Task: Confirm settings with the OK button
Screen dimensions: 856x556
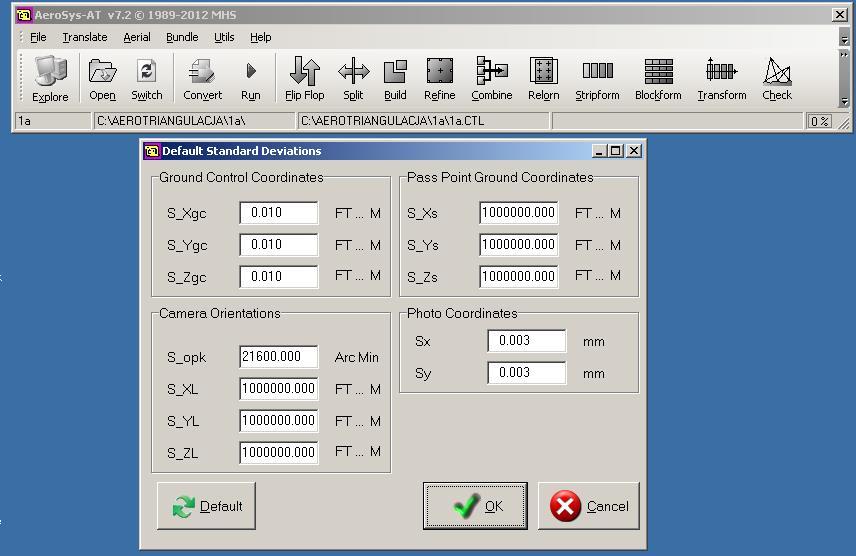Action: 475,506
